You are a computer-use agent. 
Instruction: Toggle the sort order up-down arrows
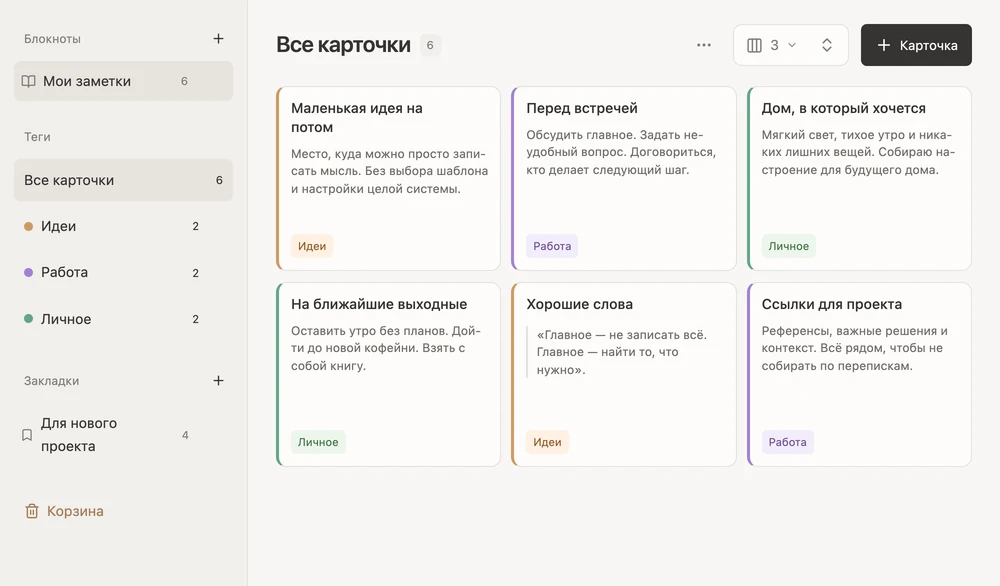[827, 45]
